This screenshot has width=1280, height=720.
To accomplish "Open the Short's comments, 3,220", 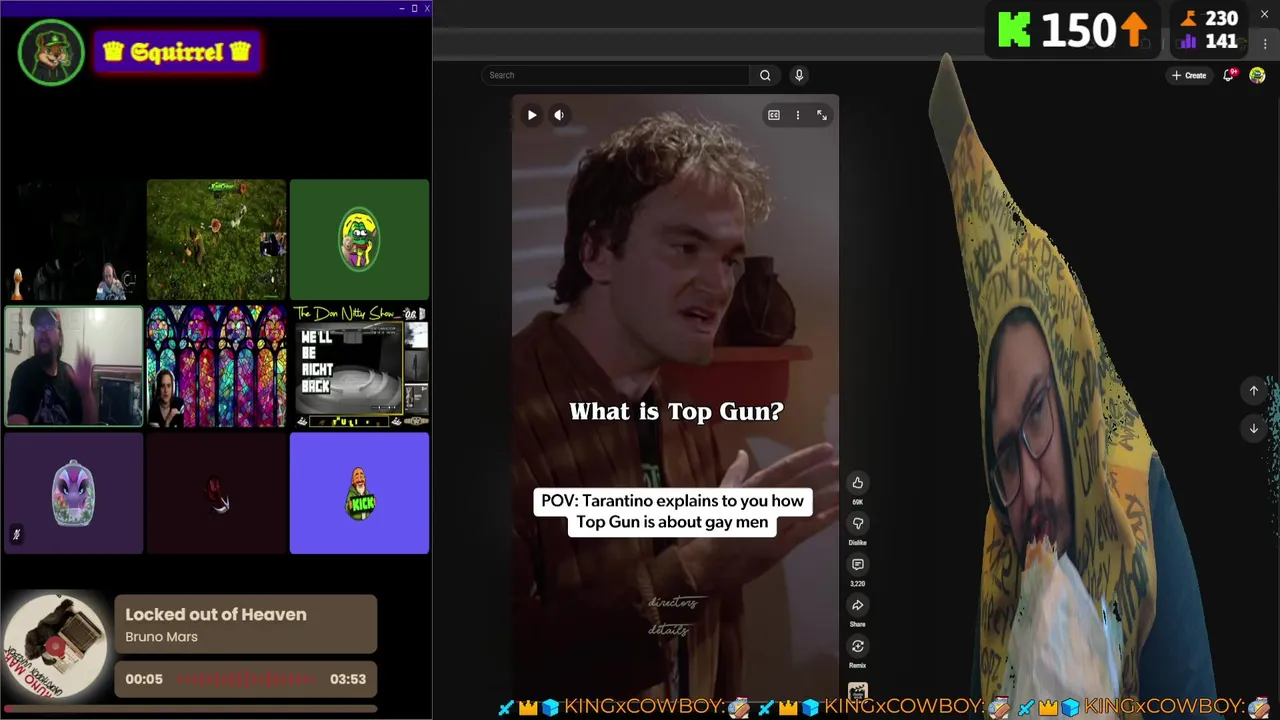I will 857,565.
